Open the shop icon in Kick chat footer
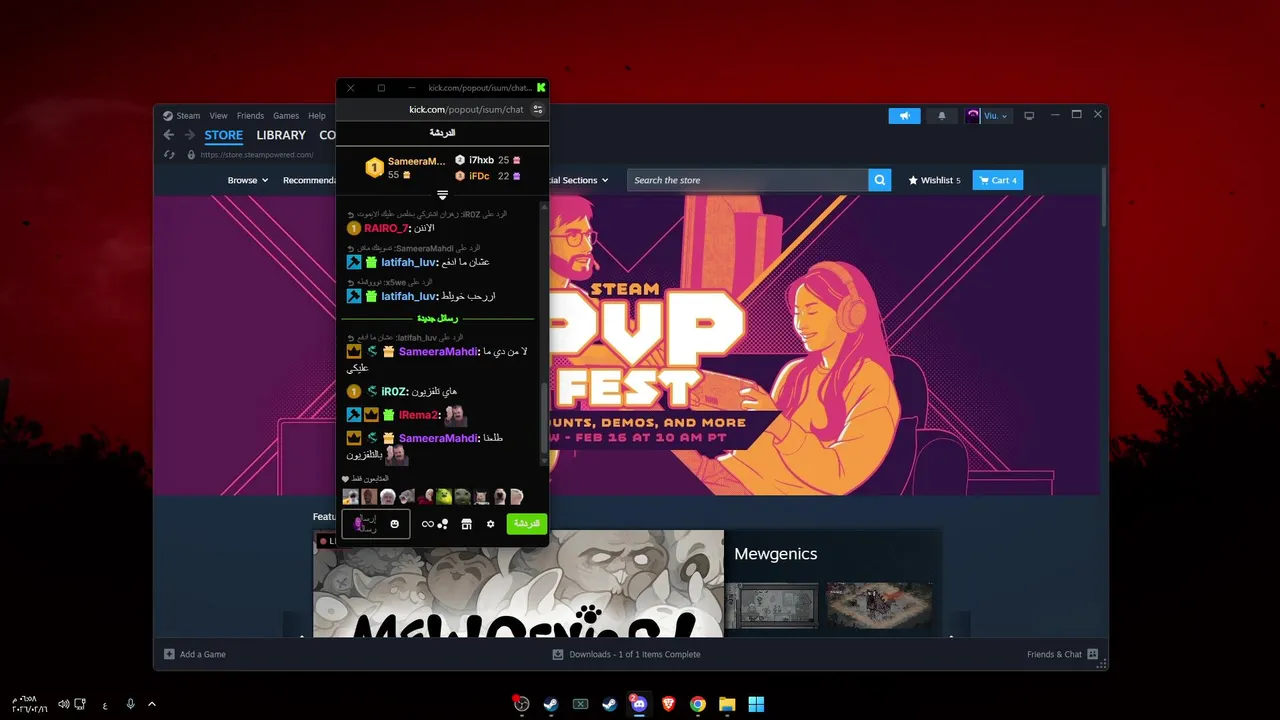The height and width of the screenshot is (720, 1280). (466, 524)
